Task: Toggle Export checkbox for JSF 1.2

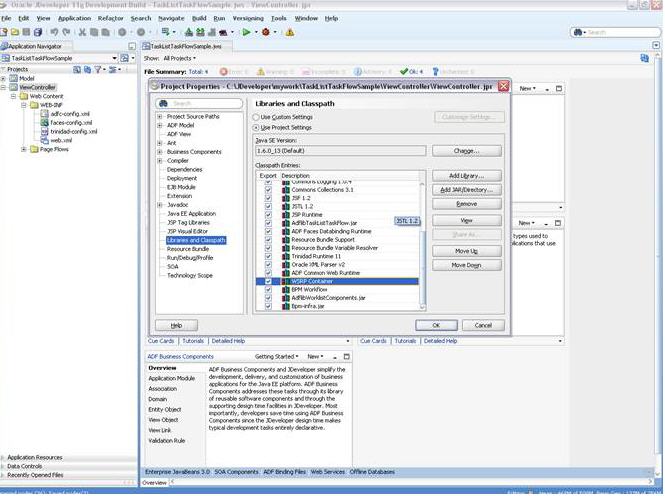Action: point(268,198)
